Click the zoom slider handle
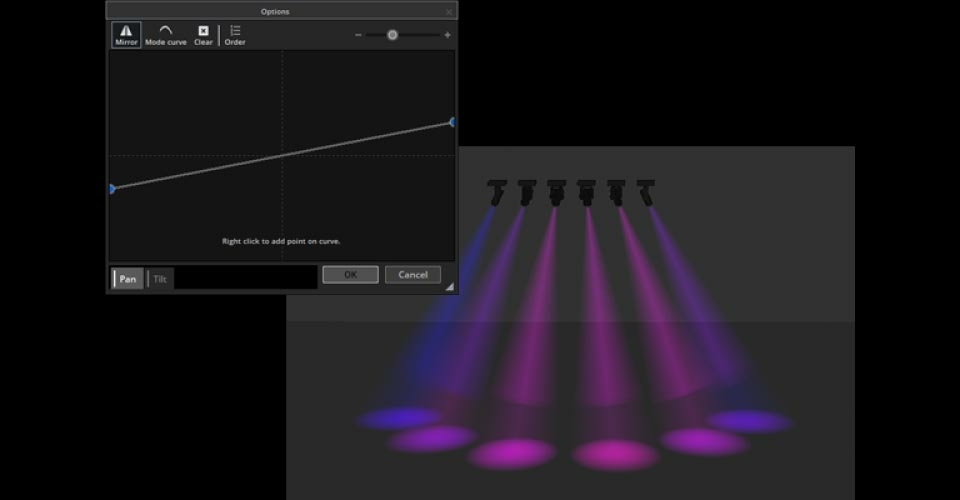 click(x=392, y=35)
